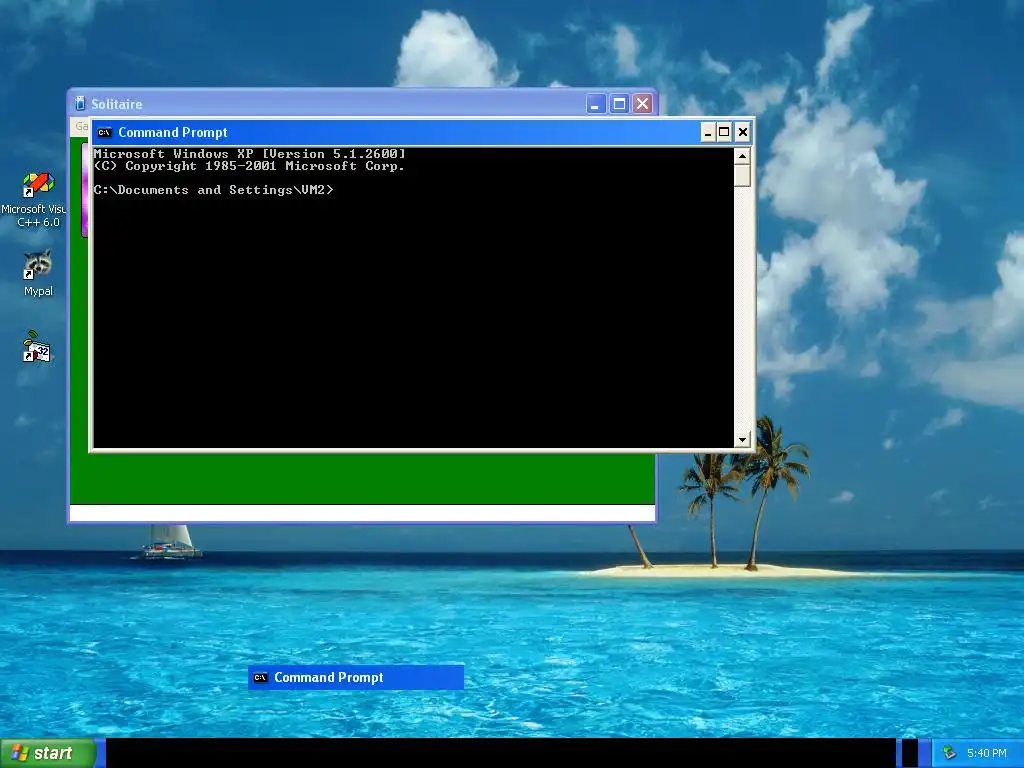
Task: Open the desktop shortcut icon below Mypal
Action: click(x=37, y=347)
